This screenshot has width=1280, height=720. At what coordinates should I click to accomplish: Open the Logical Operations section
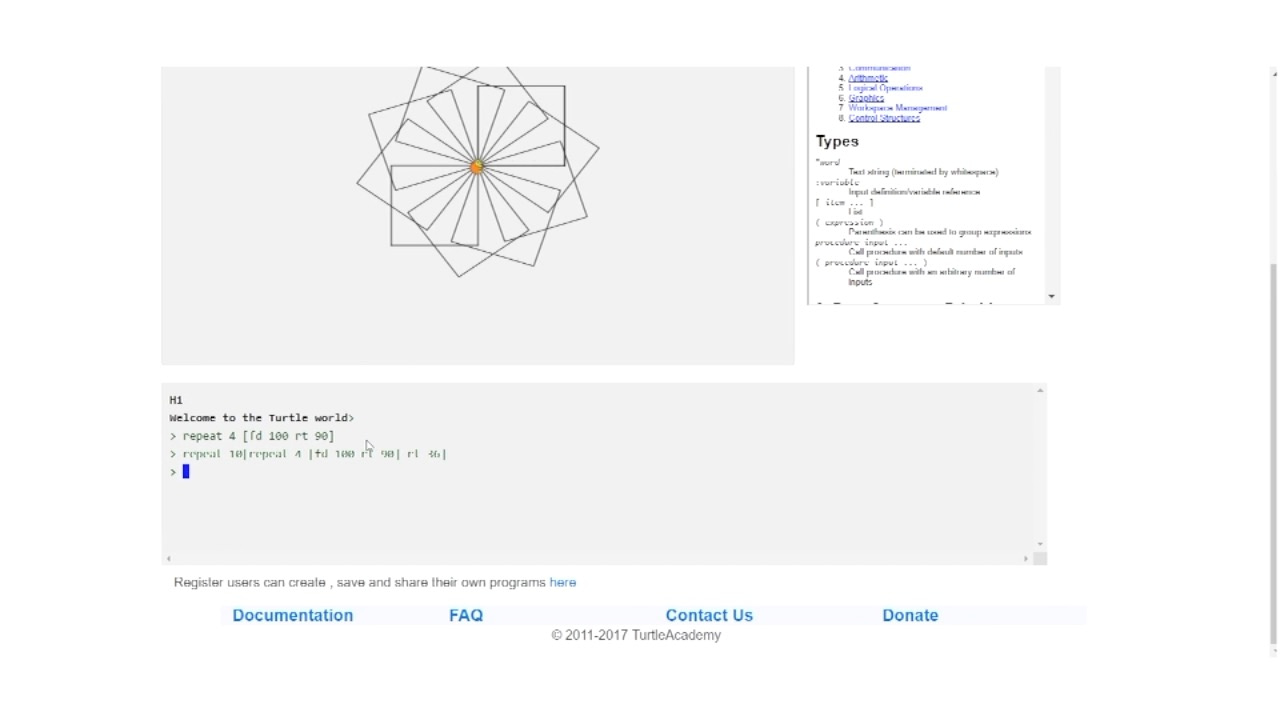tap(885, 87)
